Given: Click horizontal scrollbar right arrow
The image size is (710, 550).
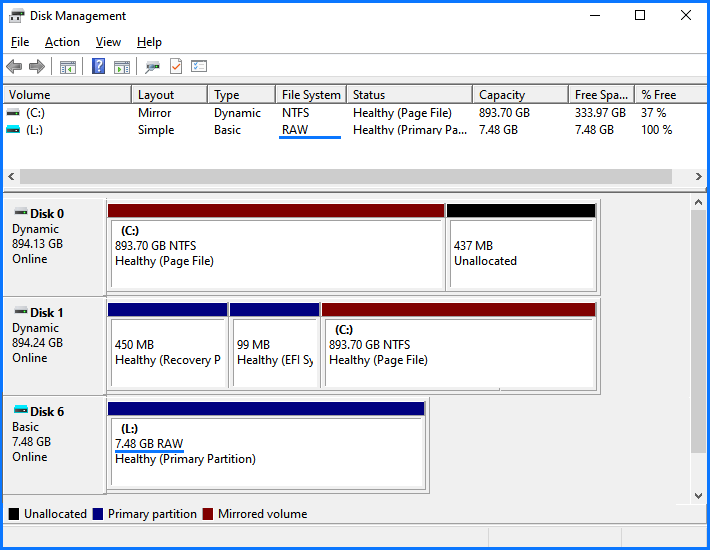Looking at the screenshot, I should [698, 176].
